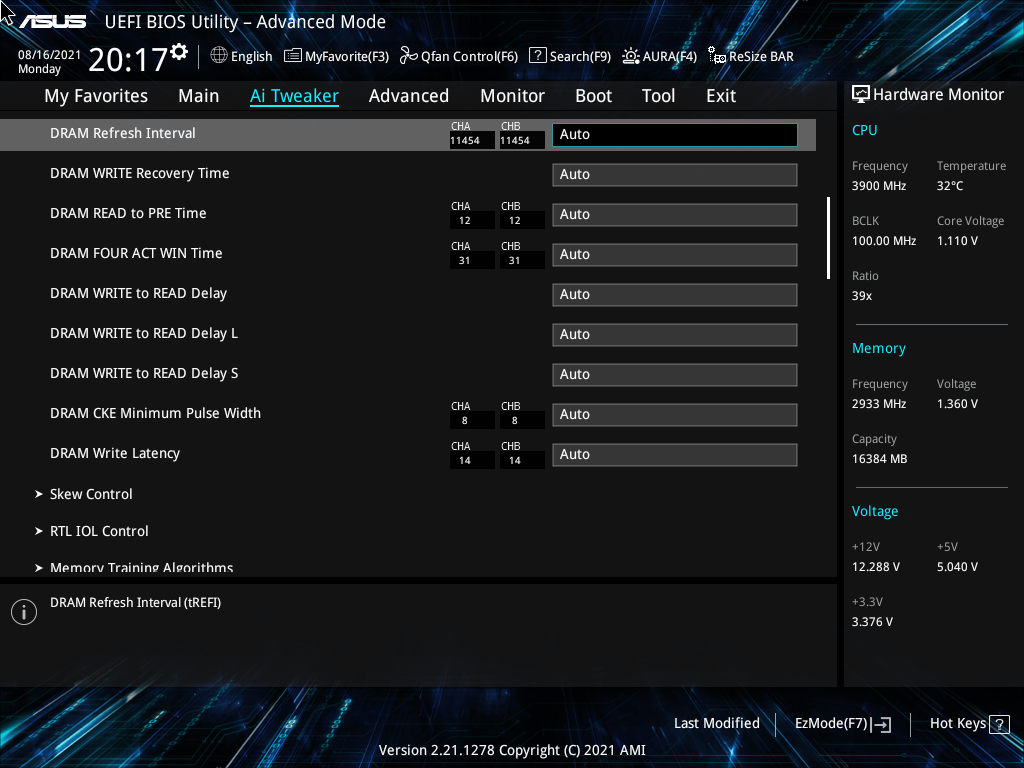This screenshot has height=768, width=1024.
Task: Select the Ai Tweaker tab
Action: (x=294, y=96)
